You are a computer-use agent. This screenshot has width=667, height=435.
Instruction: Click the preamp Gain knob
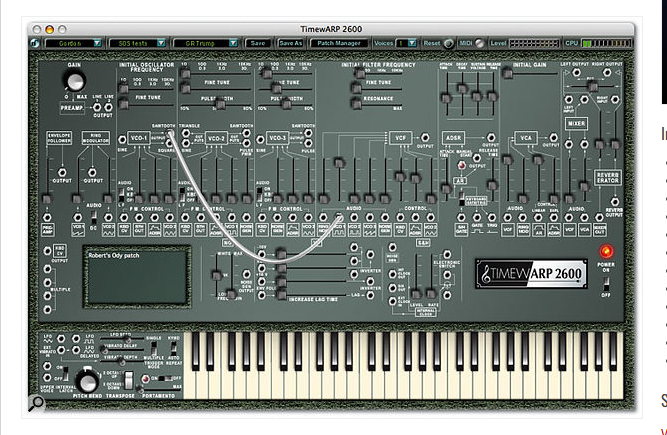point(75,81)
